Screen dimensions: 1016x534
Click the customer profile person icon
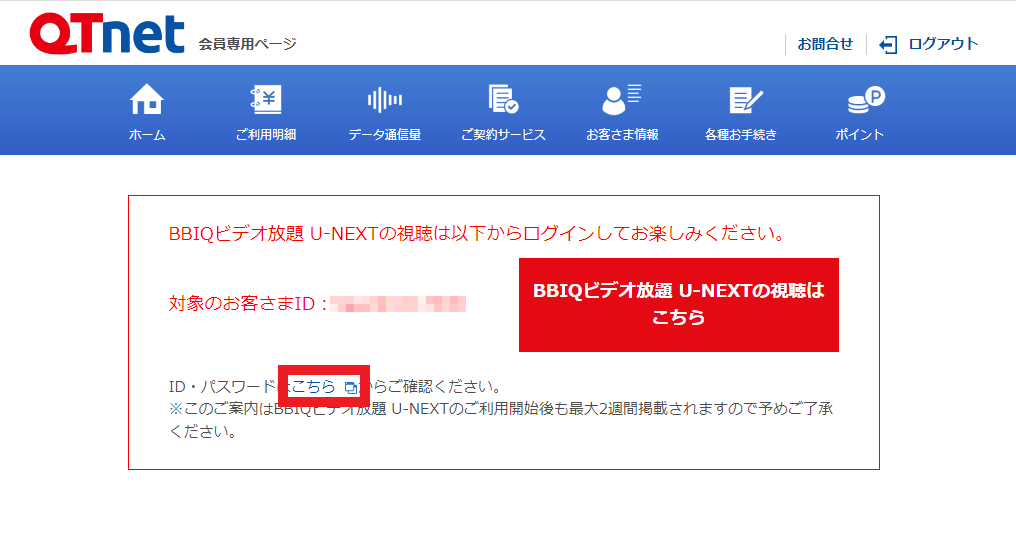click(x=622, y=99)
